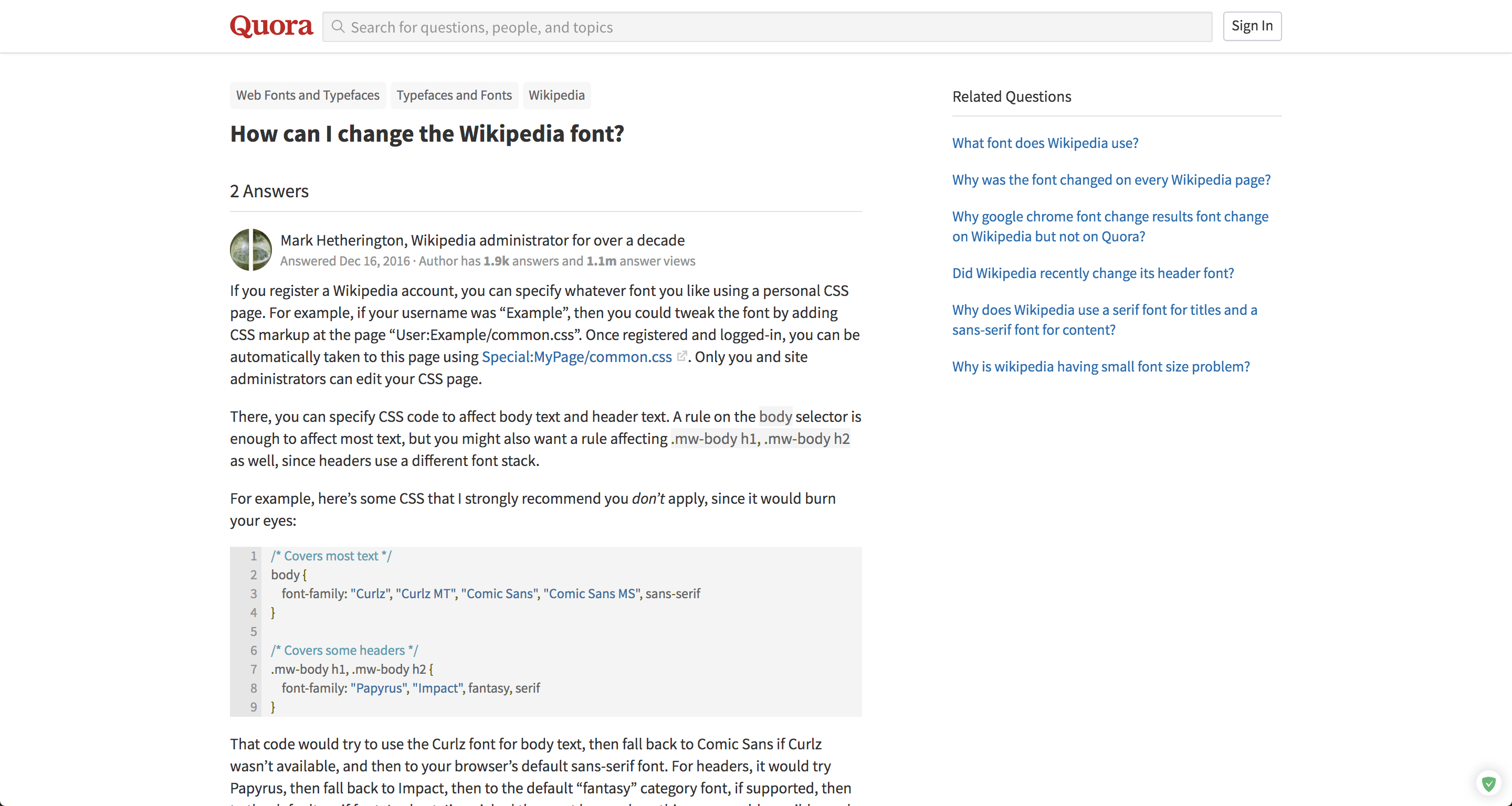Select the "Papyrus" string in code block
Viewport: 1512px width, 806px height.
coord(379,687)
